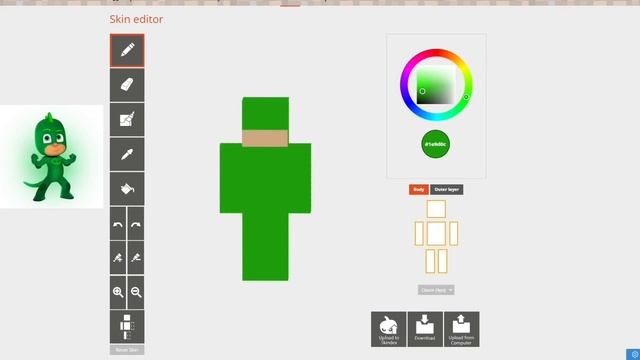The height and width of the screenshot is (360, 640).
Task: Select the Lighten color tool
Action: pos(118,258)
